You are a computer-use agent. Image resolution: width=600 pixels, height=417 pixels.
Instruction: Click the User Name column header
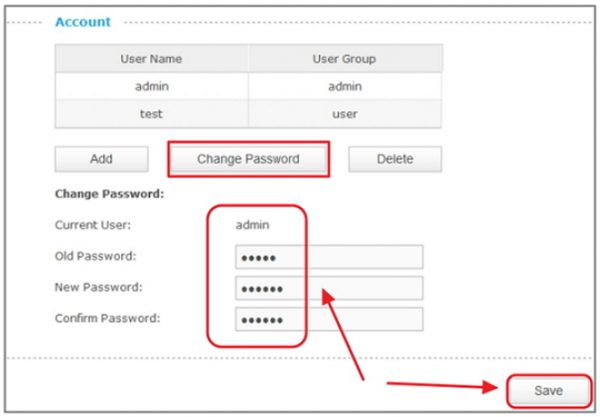pos(152,59)
